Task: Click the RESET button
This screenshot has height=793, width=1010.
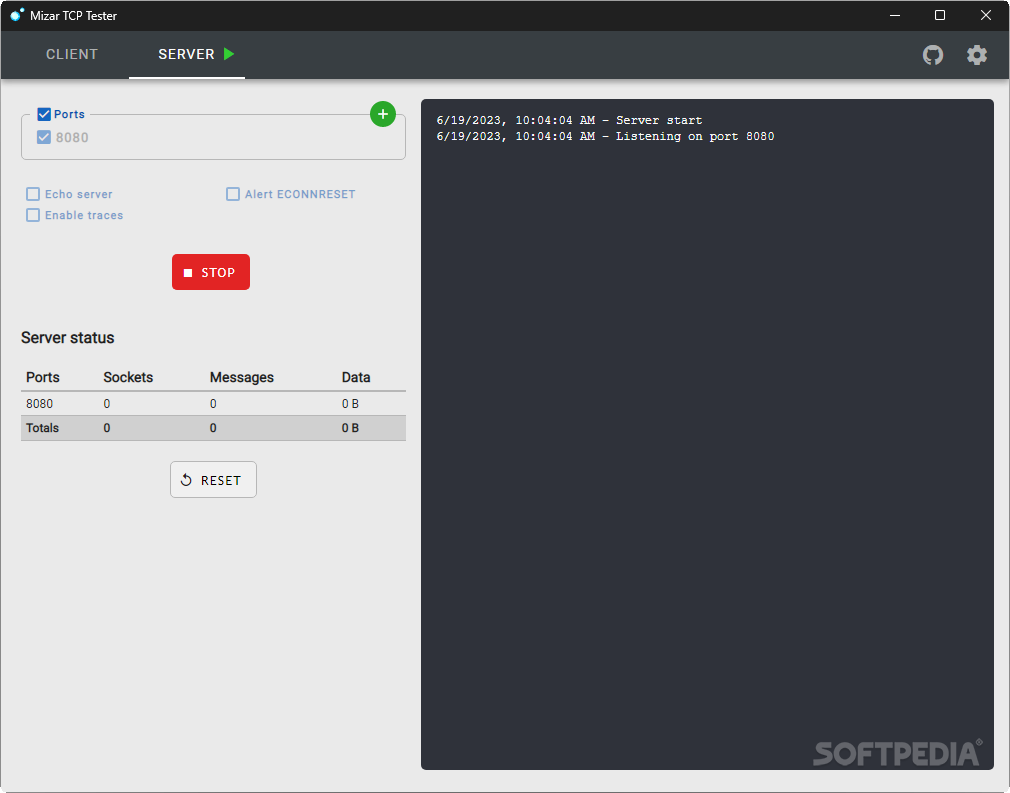Action: 213,479
